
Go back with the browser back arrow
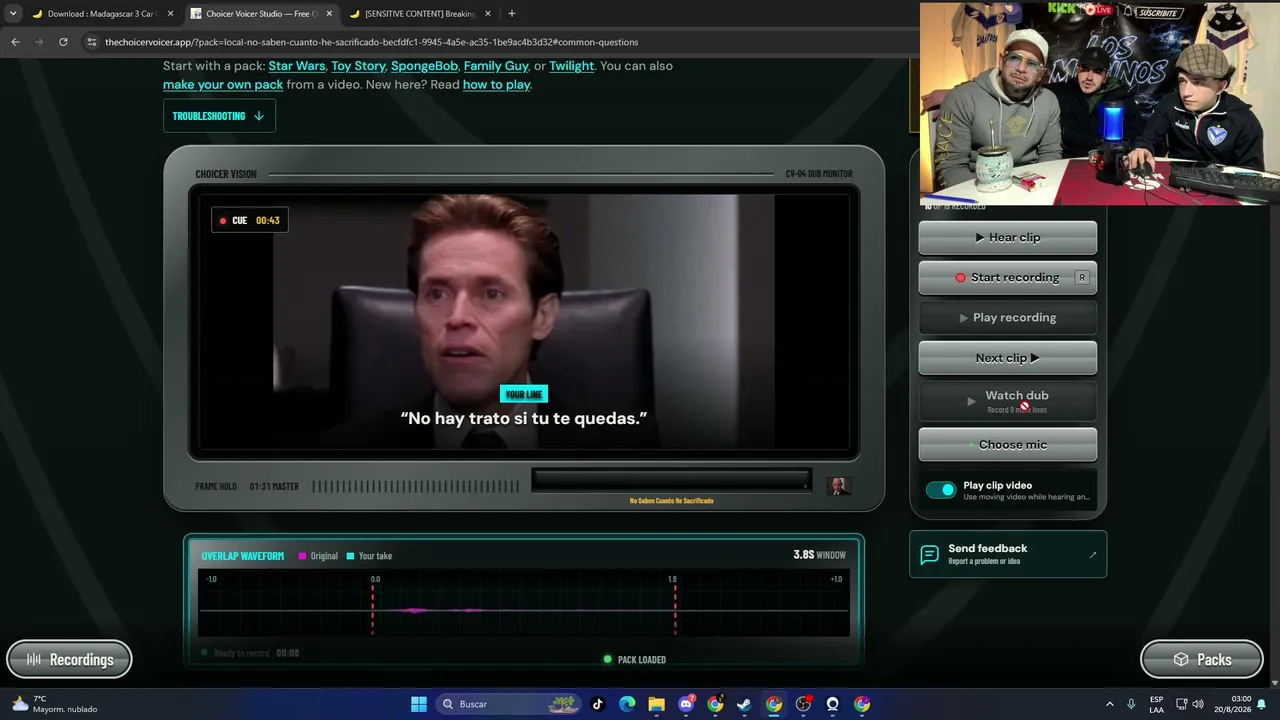15,42
